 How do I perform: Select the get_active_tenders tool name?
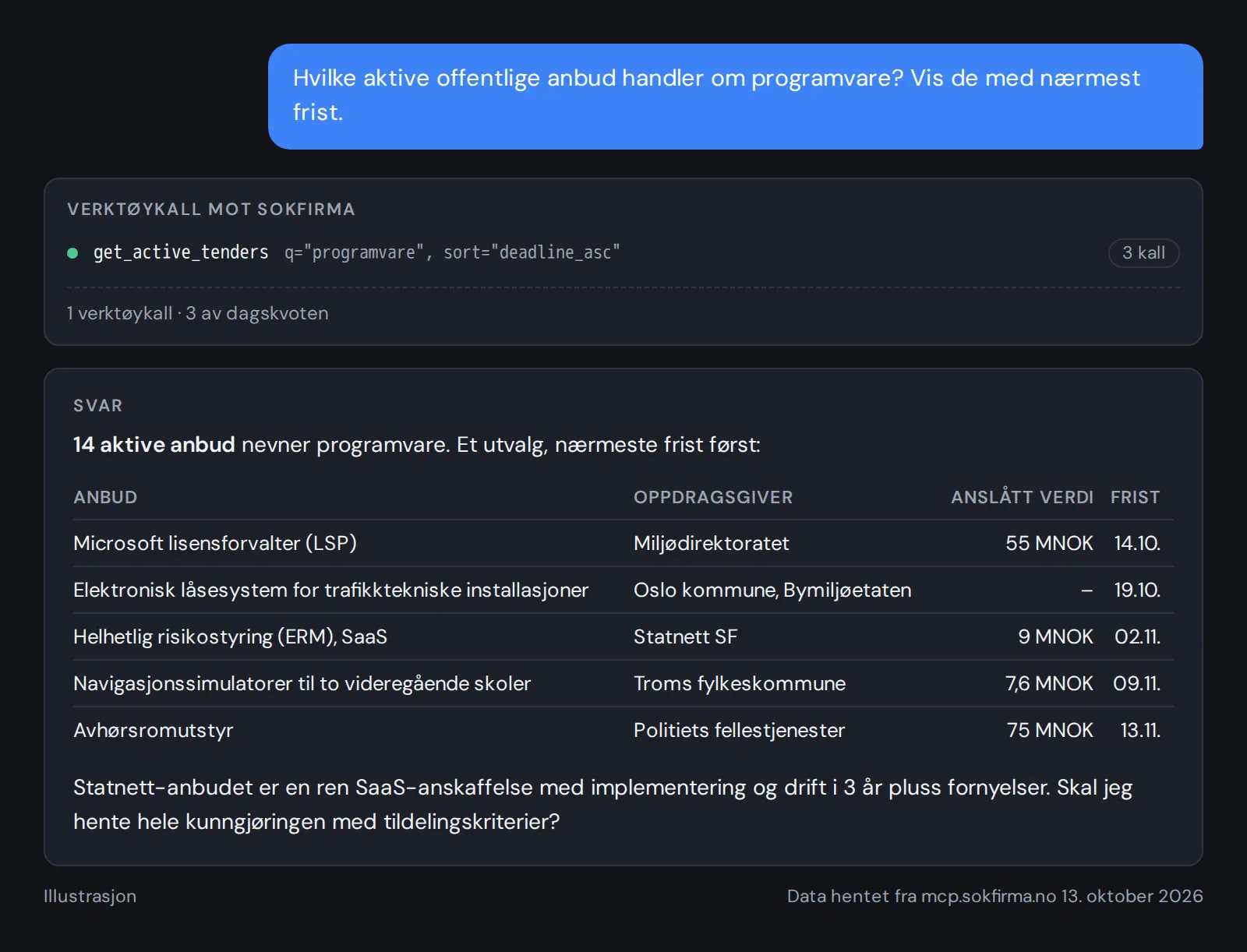(181, 252)
